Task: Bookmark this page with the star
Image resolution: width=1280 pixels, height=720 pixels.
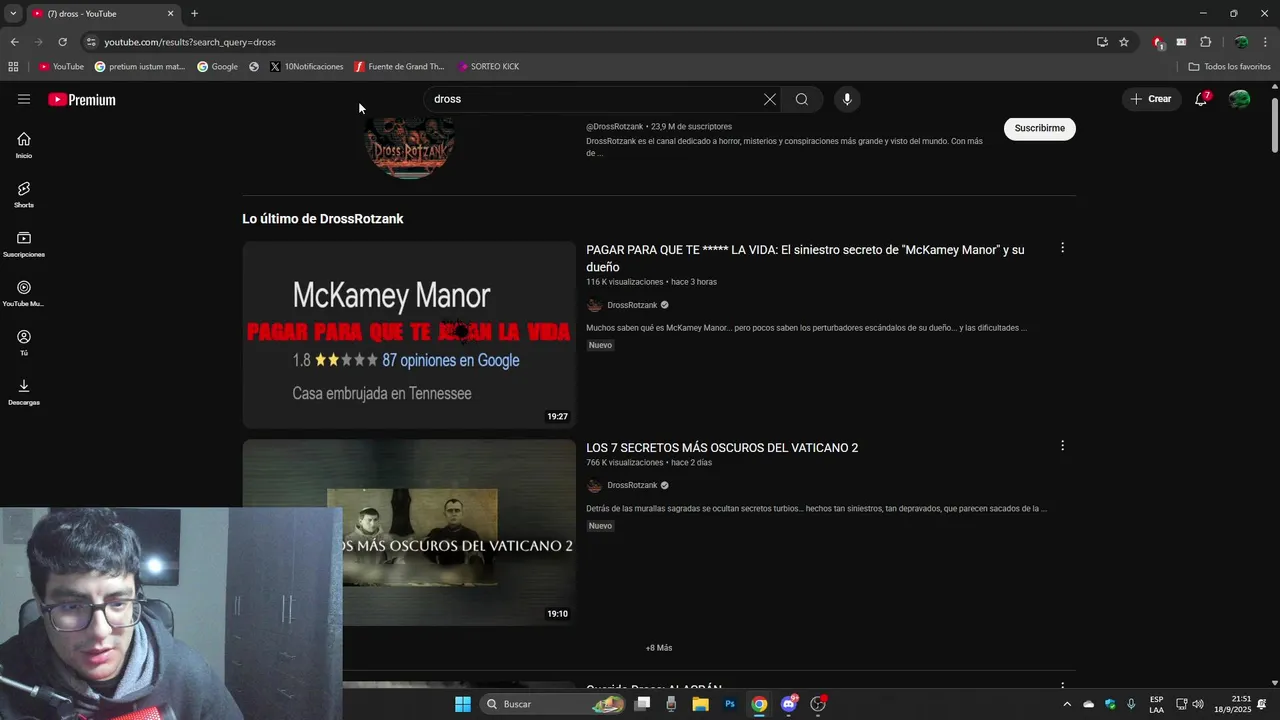Action: tap(1124, 42)
